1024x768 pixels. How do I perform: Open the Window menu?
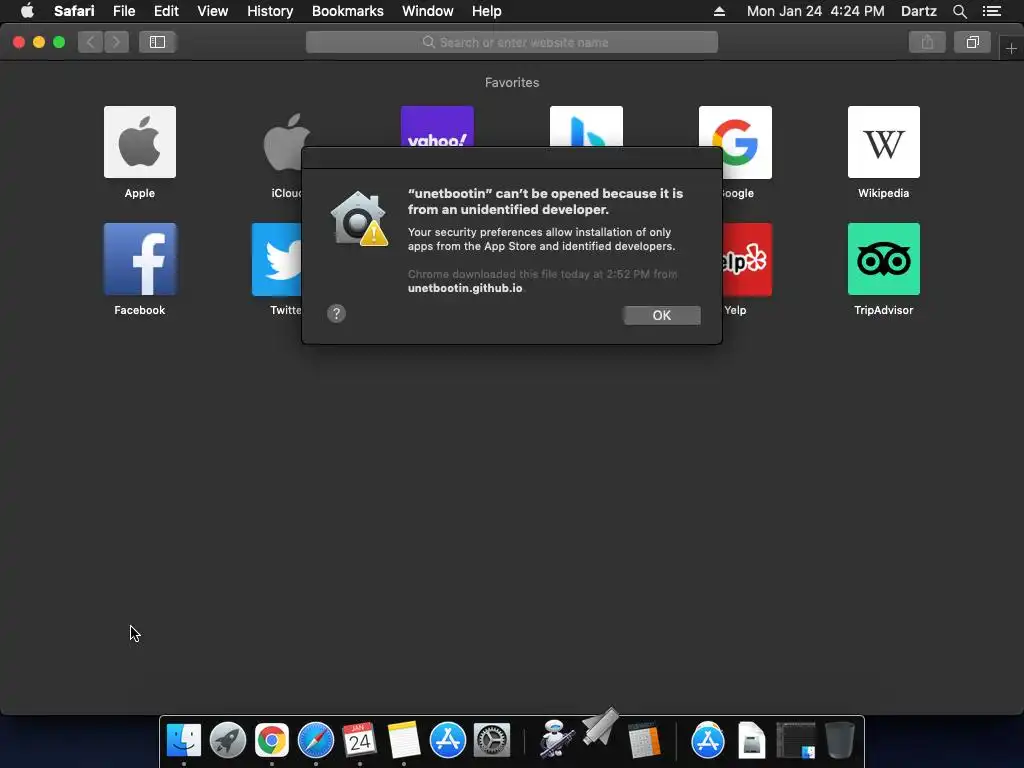pos(427,11)
